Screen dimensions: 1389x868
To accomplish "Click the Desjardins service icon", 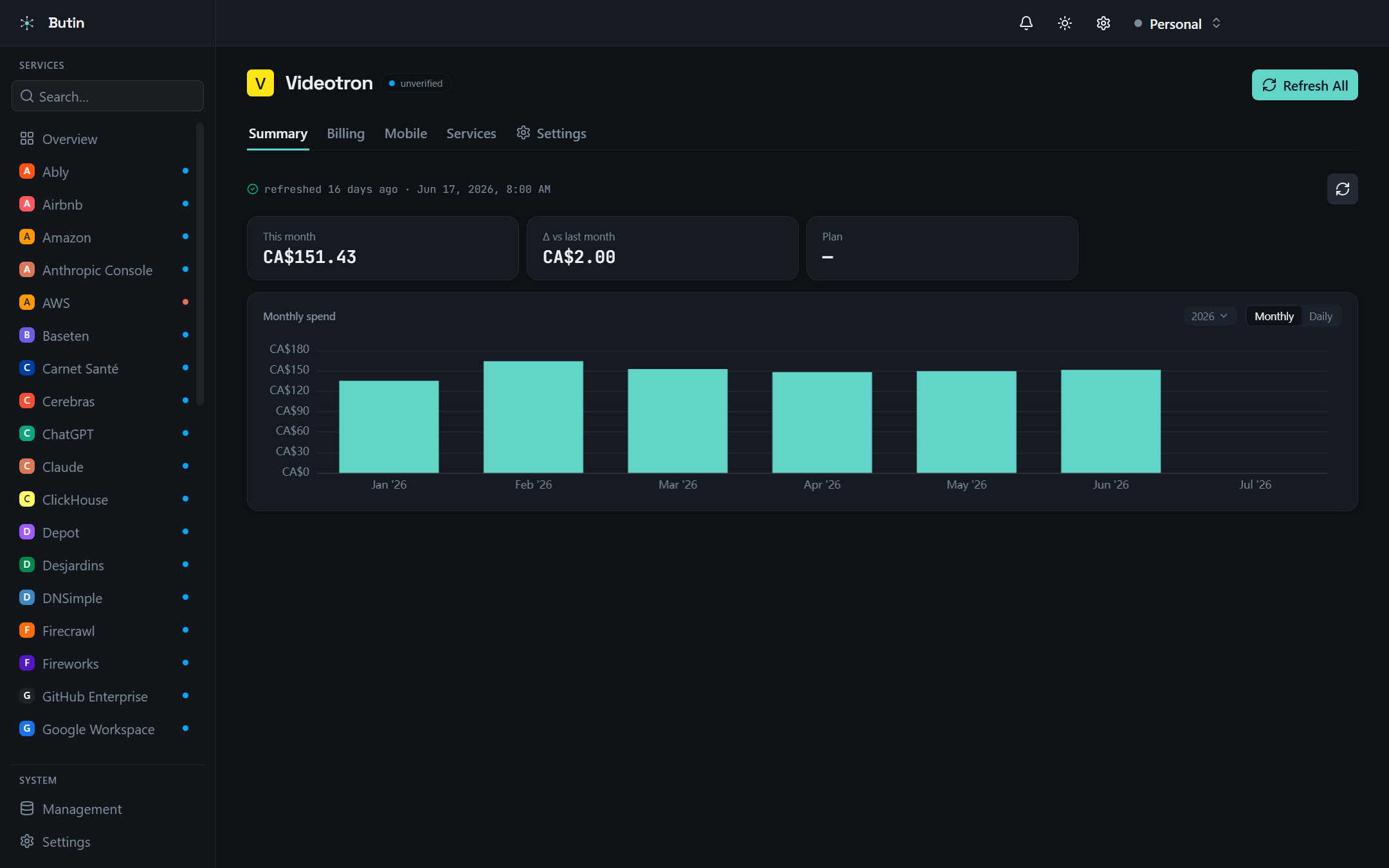I will [27, 565].
